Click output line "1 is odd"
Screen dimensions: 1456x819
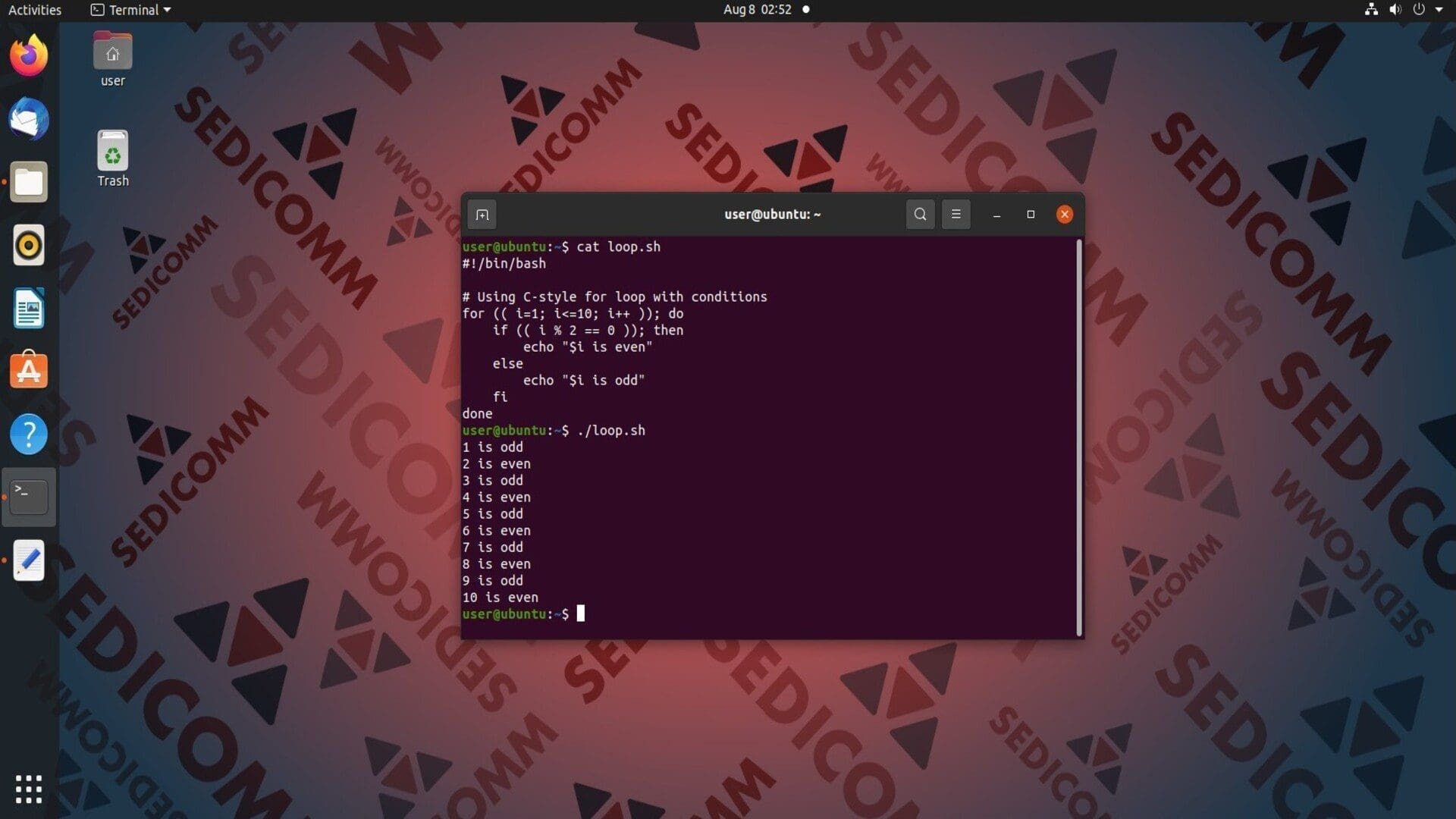tap(492, 447)
